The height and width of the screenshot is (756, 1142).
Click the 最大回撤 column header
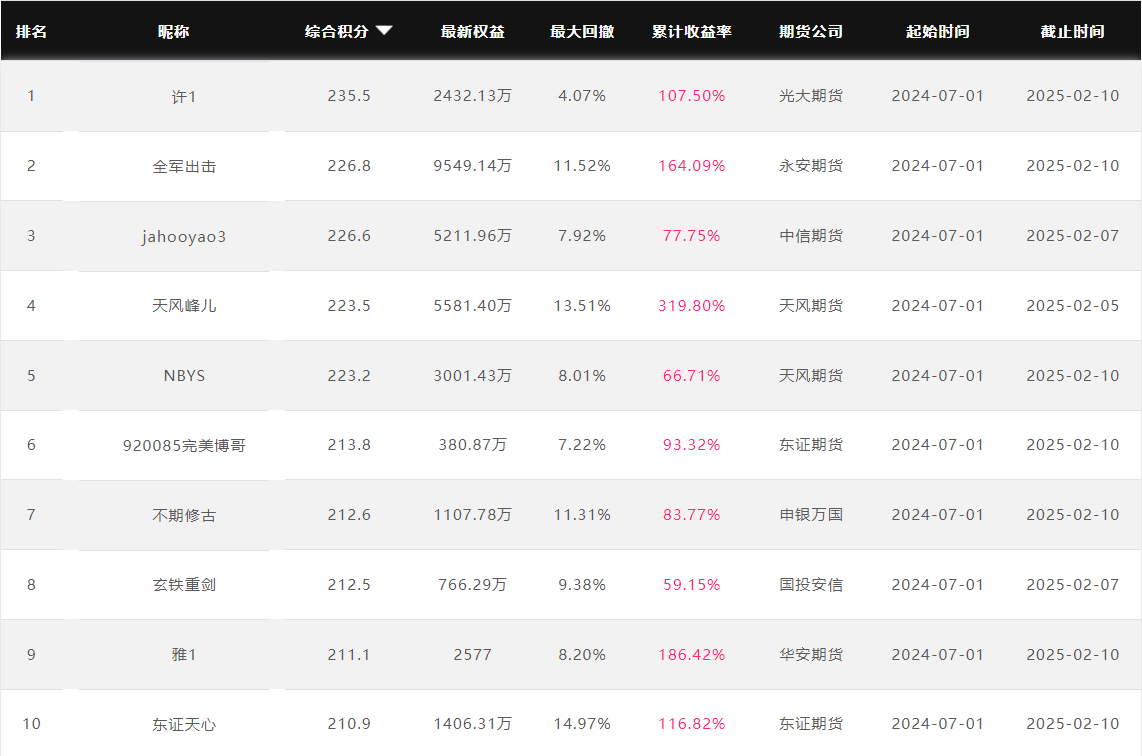pyautogui.click(x=582, y=31)
